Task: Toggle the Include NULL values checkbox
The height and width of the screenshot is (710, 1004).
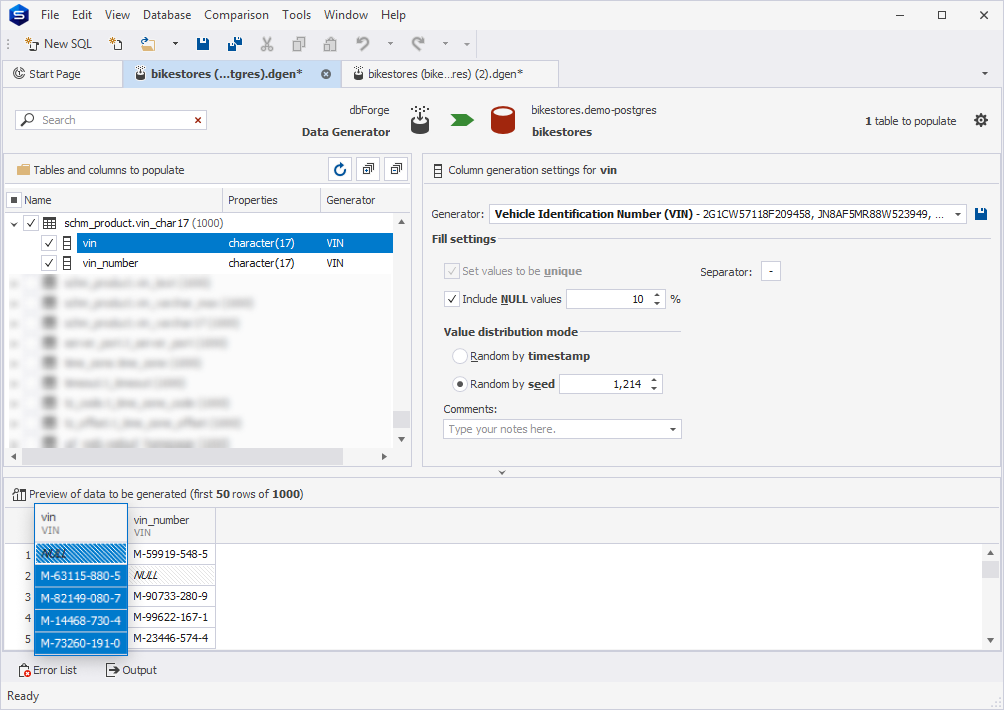Action: click(x=452, y=299)
